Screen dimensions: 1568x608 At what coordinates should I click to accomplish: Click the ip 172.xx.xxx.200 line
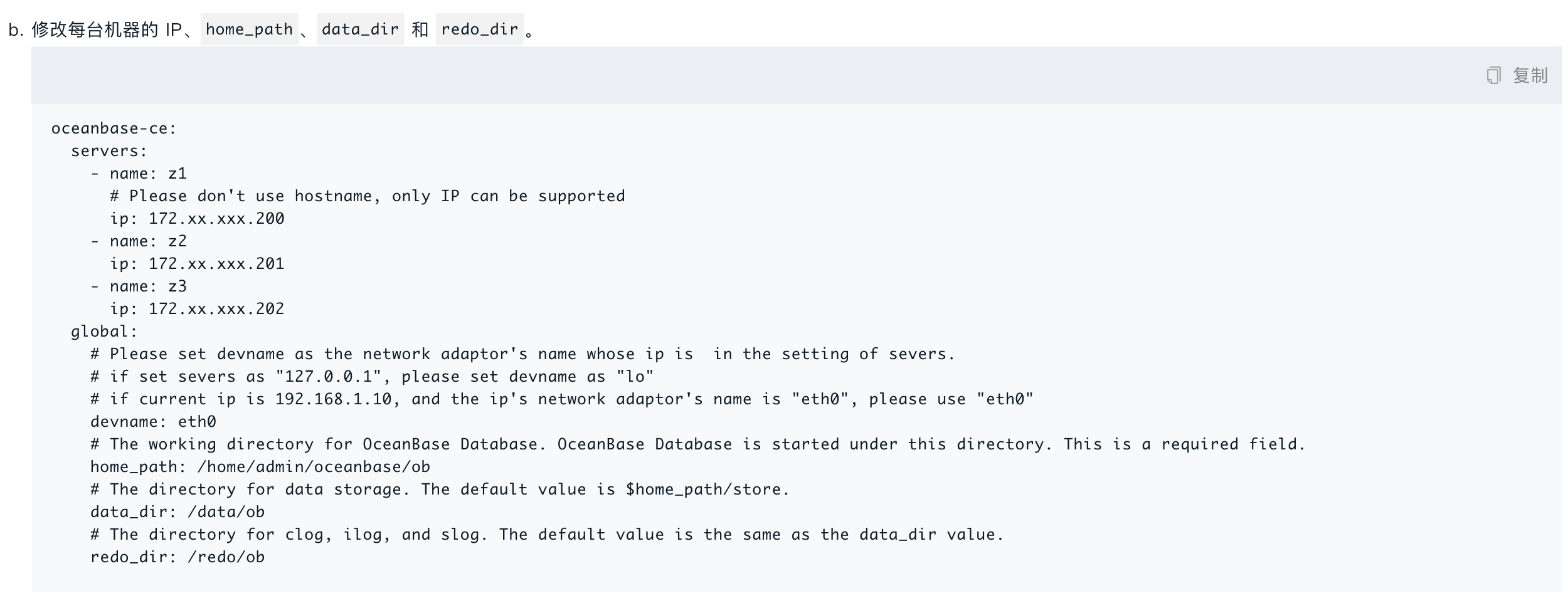pyautogui.click(x=197, y=219)
